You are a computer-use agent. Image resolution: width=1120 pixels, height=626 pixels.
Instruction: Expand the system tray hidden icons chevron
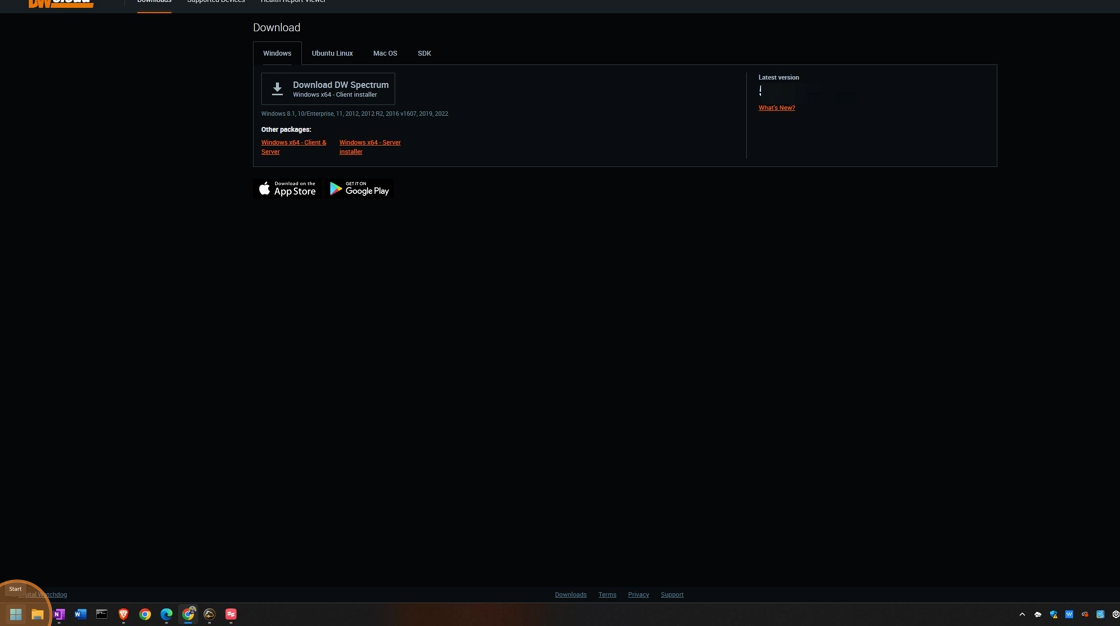click(x=1022, y=614)
